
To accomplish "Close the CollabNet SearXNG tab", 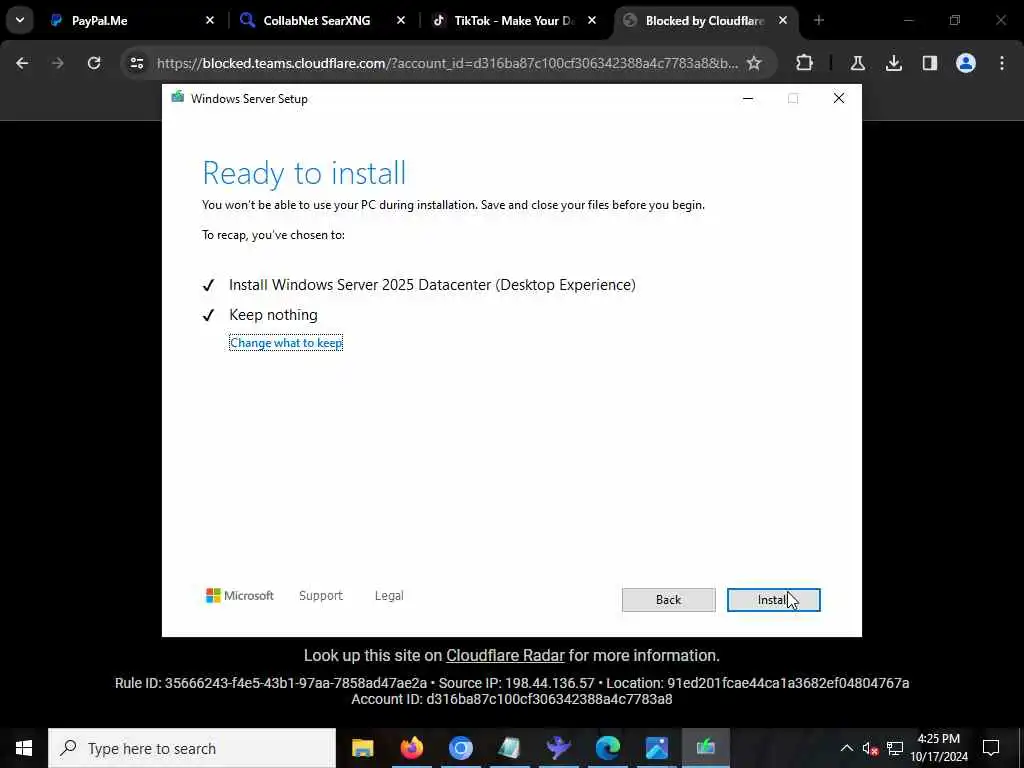I will (x=401, y=21).
